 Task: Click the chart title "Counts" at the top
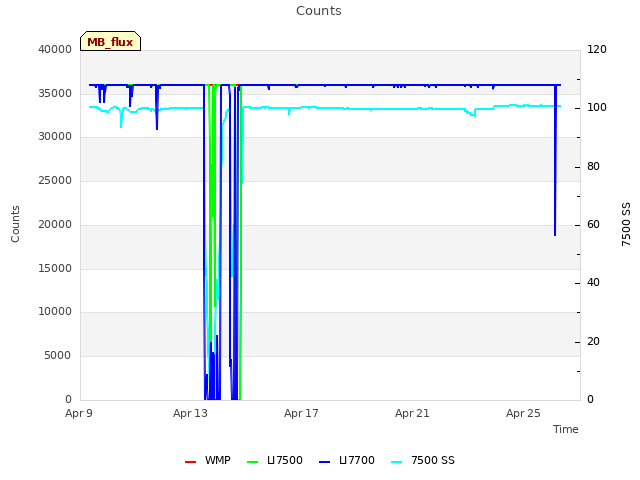click(x=319, y=11)
